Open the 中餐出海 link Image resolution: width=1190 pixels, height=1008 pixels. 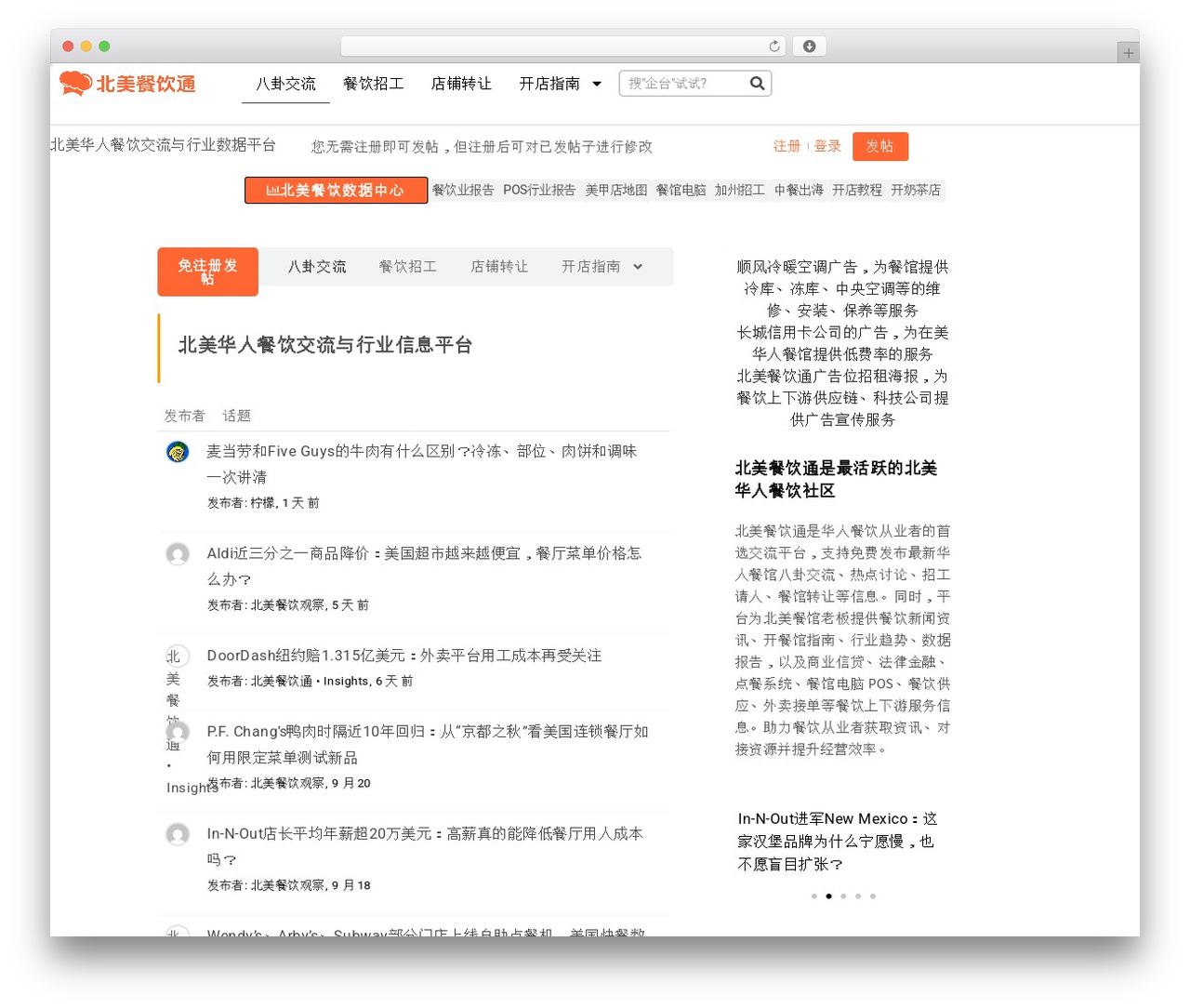pos(799,190)
